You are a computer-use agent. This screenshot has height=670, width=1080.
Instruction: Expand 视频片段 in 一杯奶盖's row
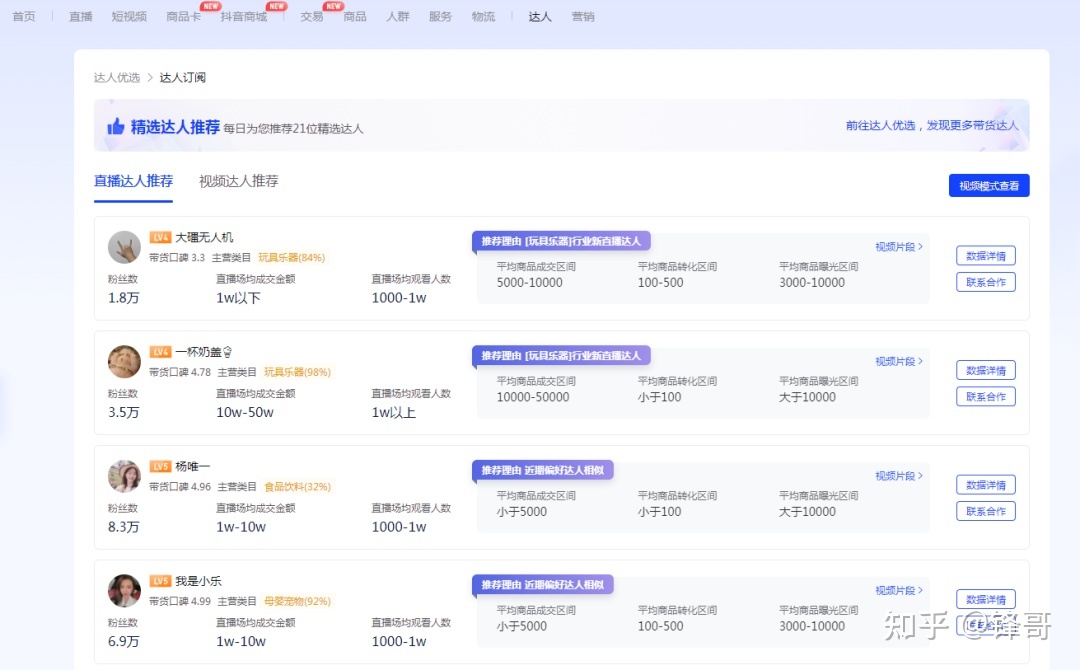[x=898, y=362]
